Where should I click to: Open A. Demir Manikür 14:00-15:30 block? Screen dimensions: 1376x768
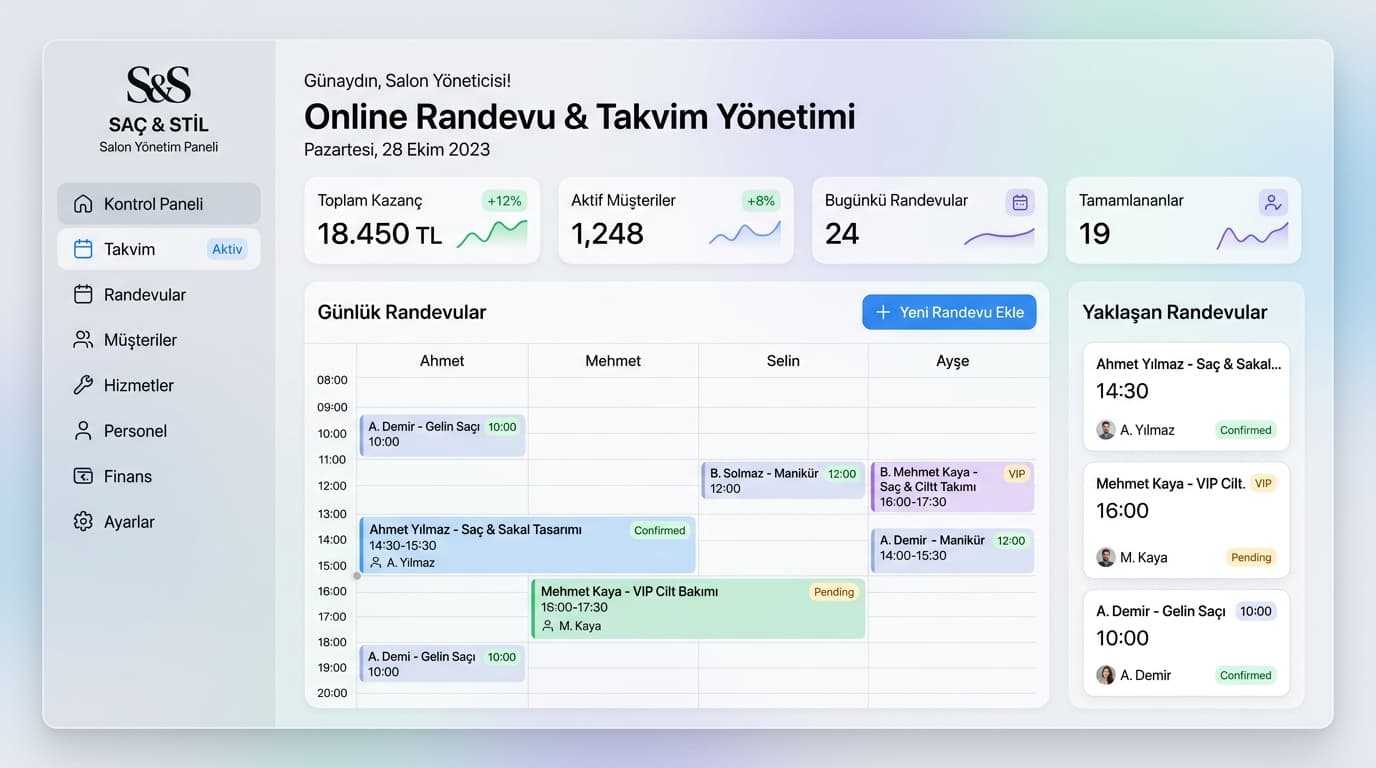coord(952,550)
